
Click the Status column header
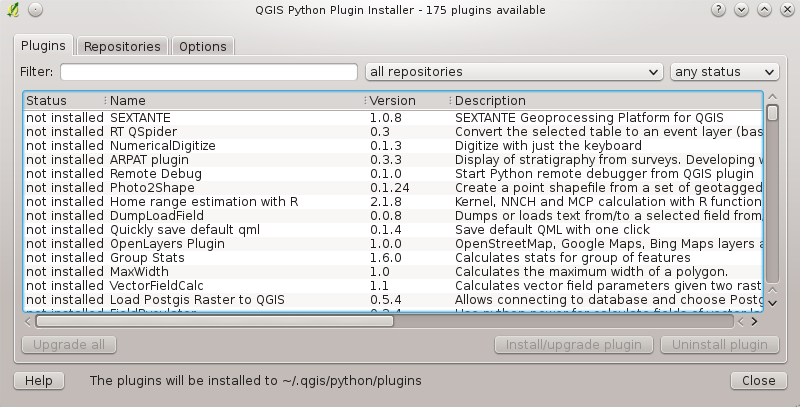coord(62,100)
